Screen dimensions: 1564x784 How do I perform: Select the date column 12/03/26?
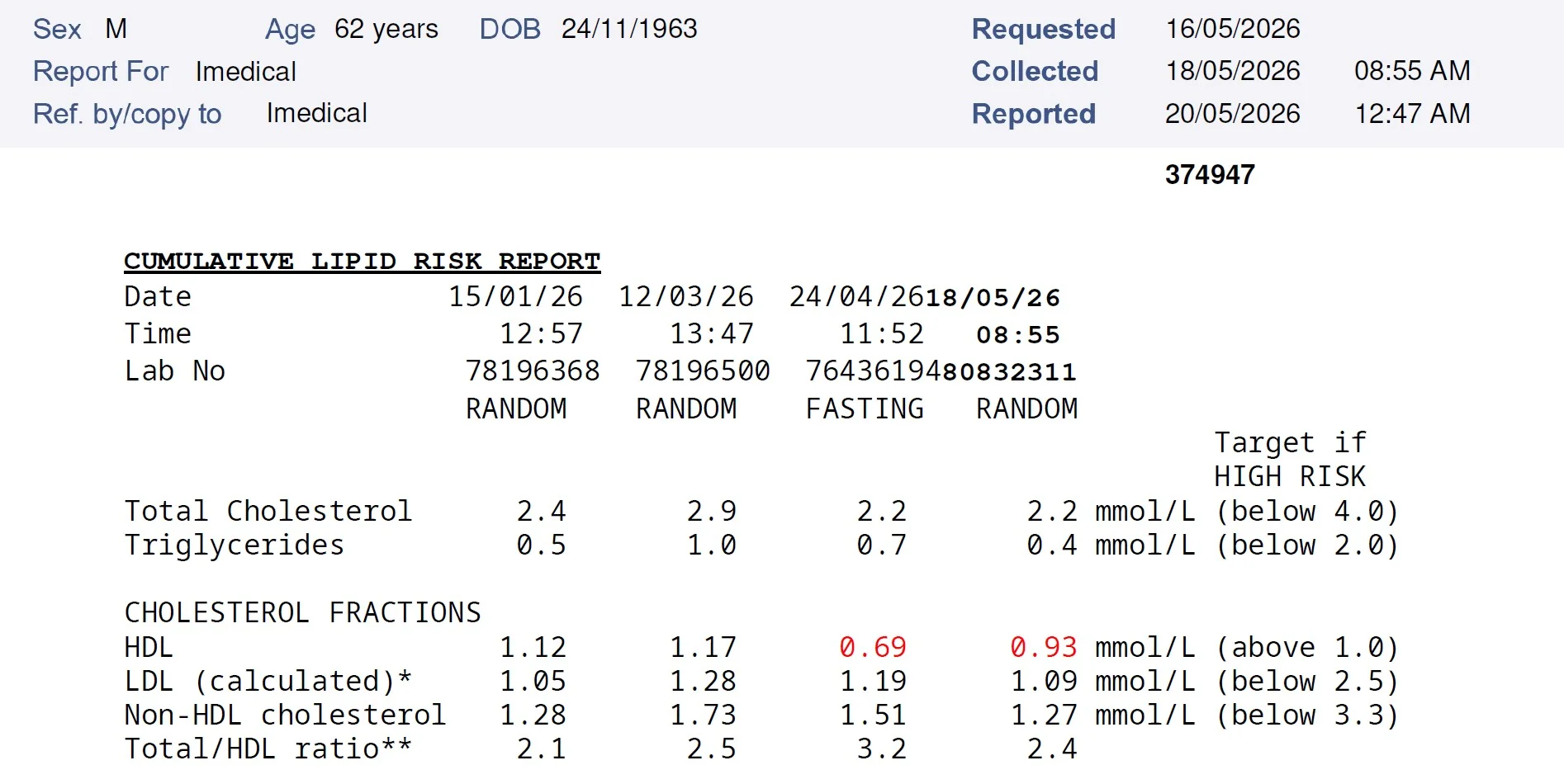[686, 297]
